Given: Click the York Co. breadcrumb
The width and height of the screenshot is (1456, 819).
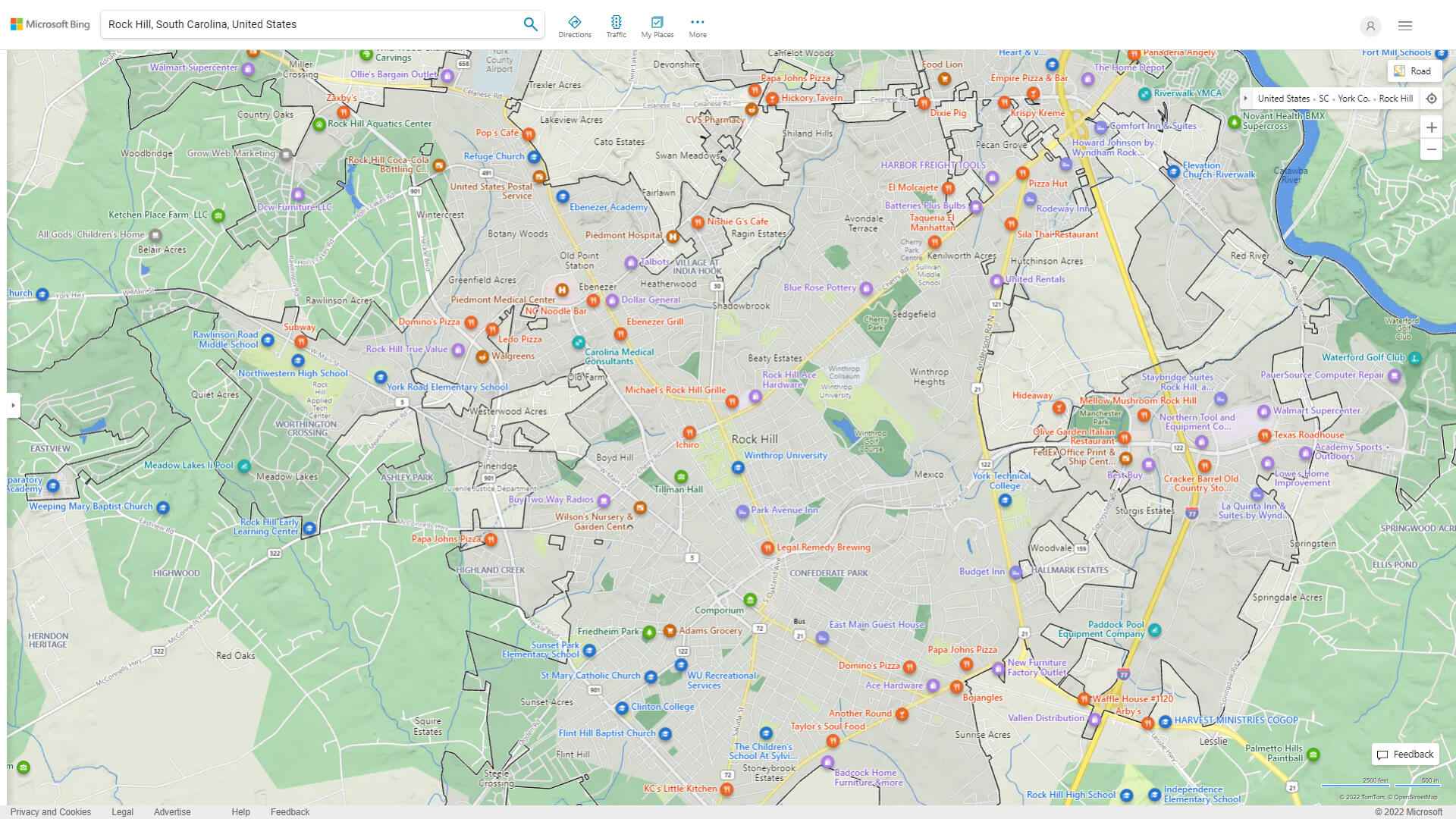Looking at the screenshot, I should click(x=1353, y=99).
